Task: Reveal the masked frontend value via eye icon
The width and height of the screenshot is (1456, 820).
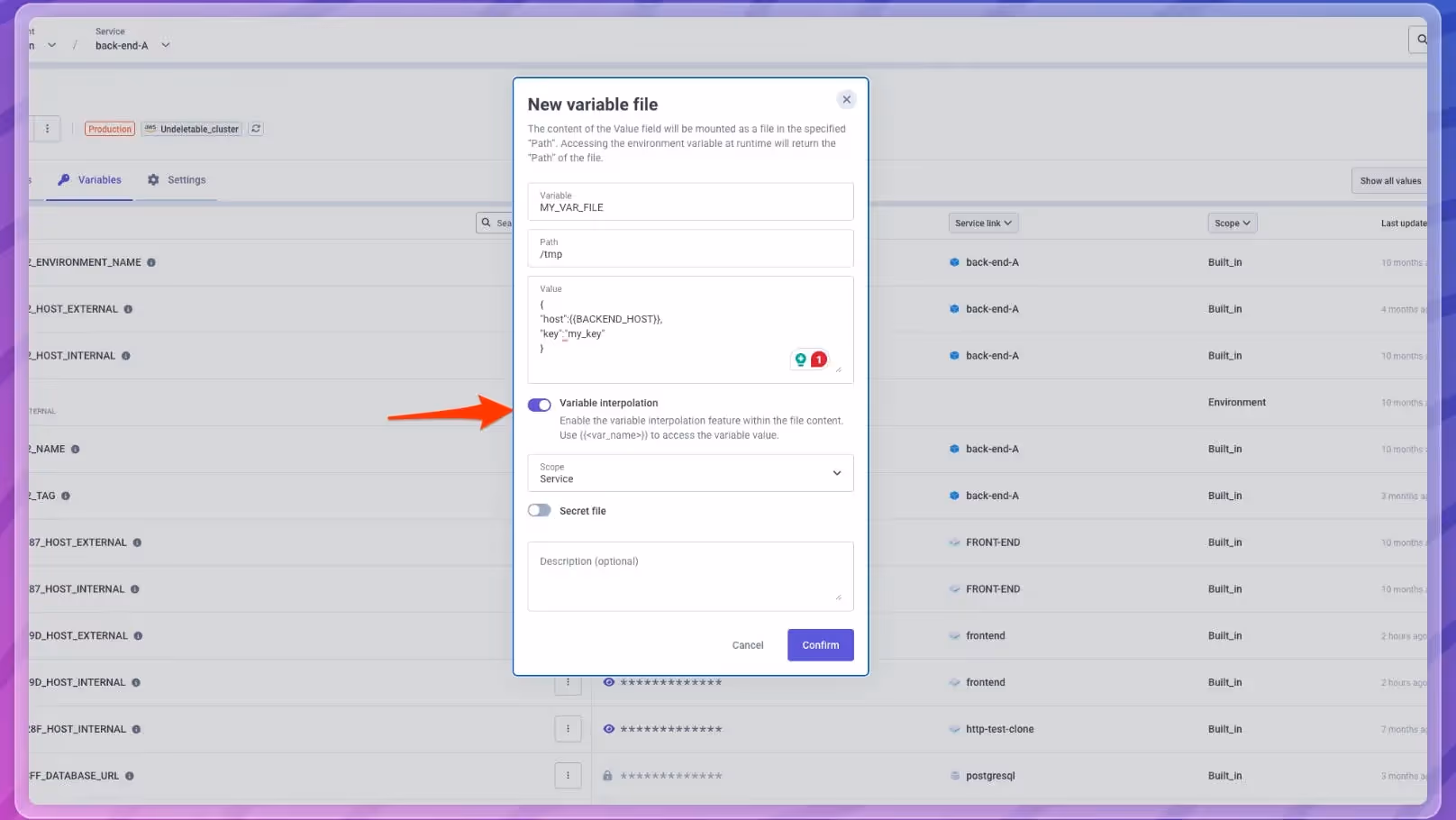Action: (x=609, y=682)
